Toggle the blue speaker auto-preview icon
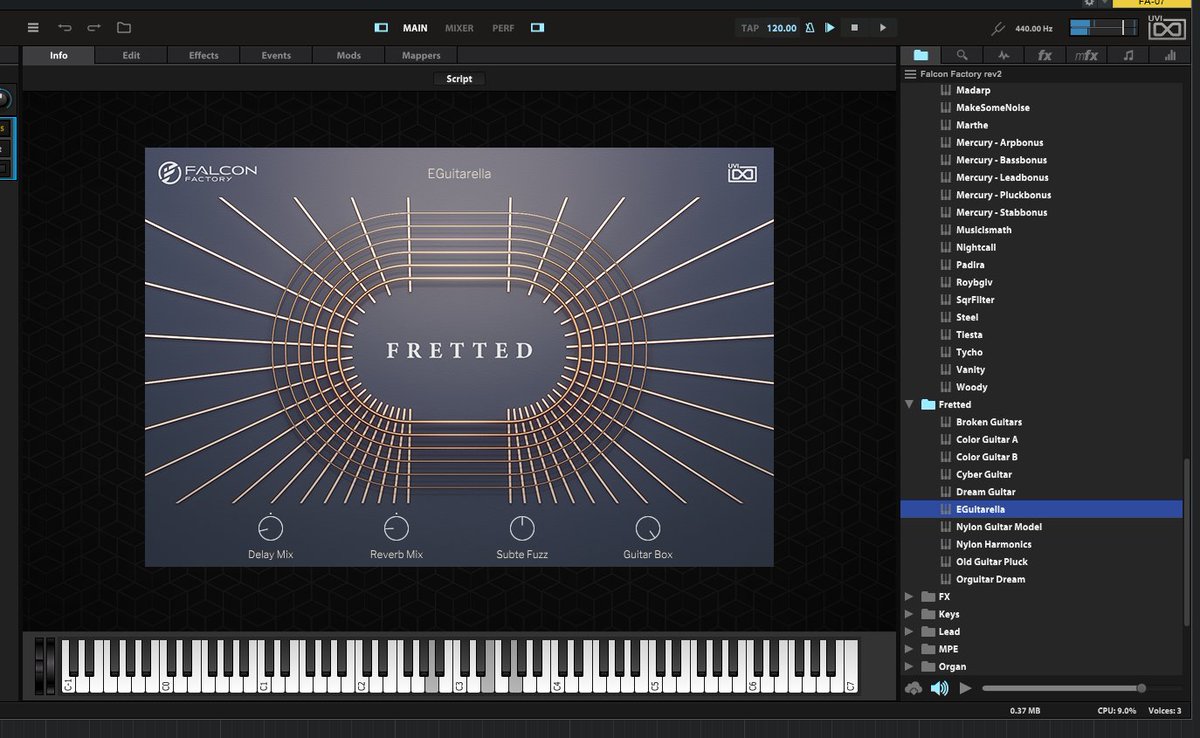 (939, 688)
